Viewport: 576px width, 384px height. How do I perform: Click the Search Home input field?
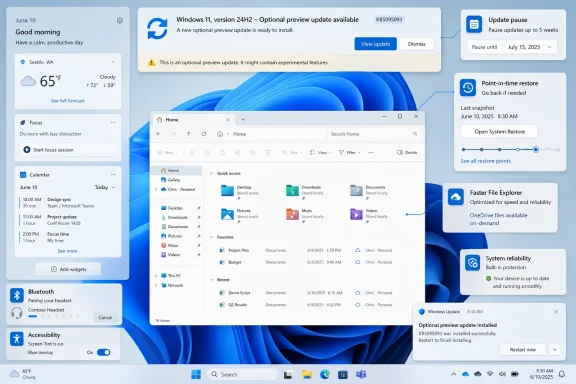coord(373,134)
